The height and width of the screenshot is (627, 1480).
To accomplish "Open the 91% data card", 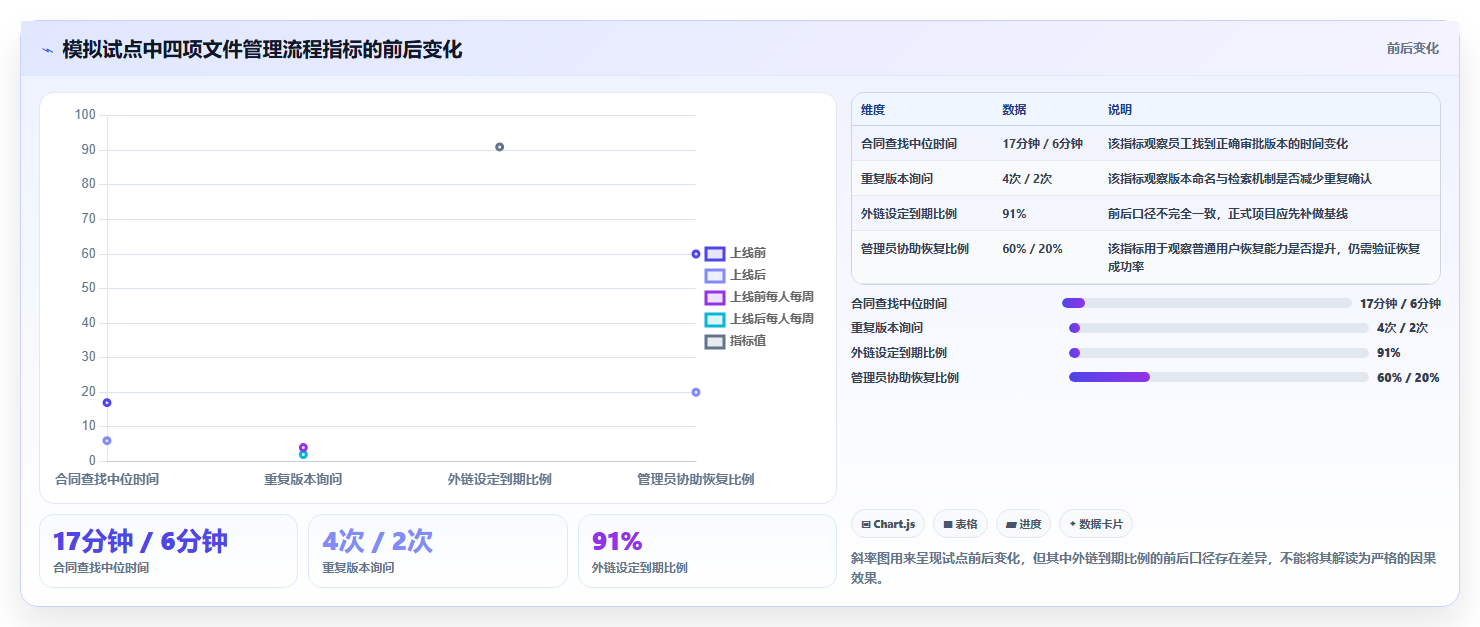I will (x=707, y=551).
